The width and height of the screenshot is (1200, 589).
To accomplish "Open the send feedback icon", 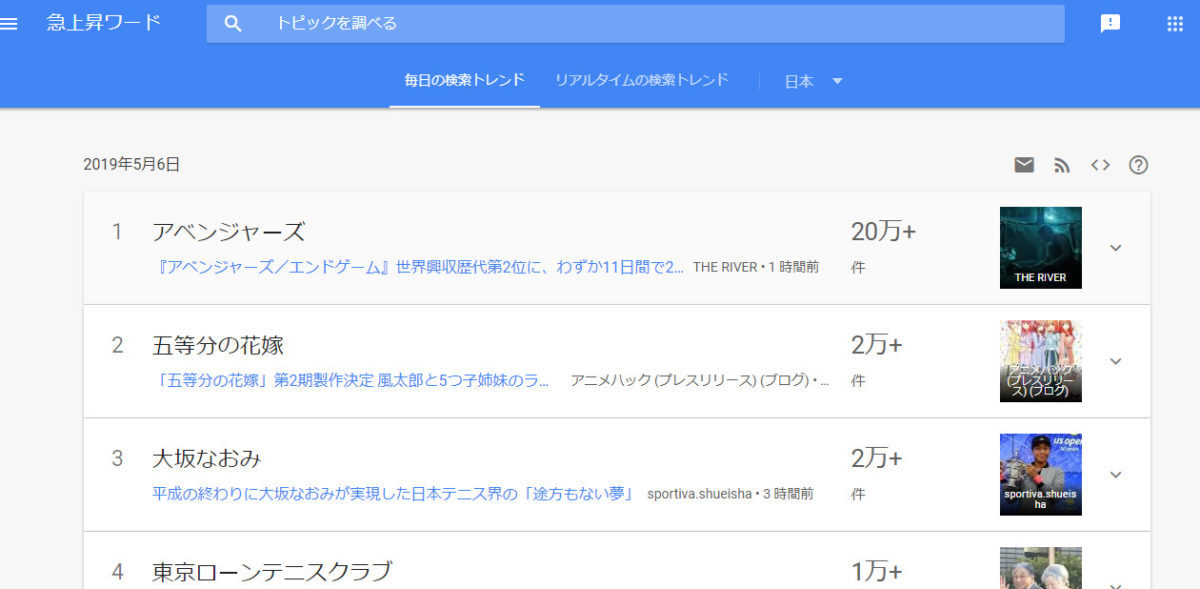I will click(1110, 24).
